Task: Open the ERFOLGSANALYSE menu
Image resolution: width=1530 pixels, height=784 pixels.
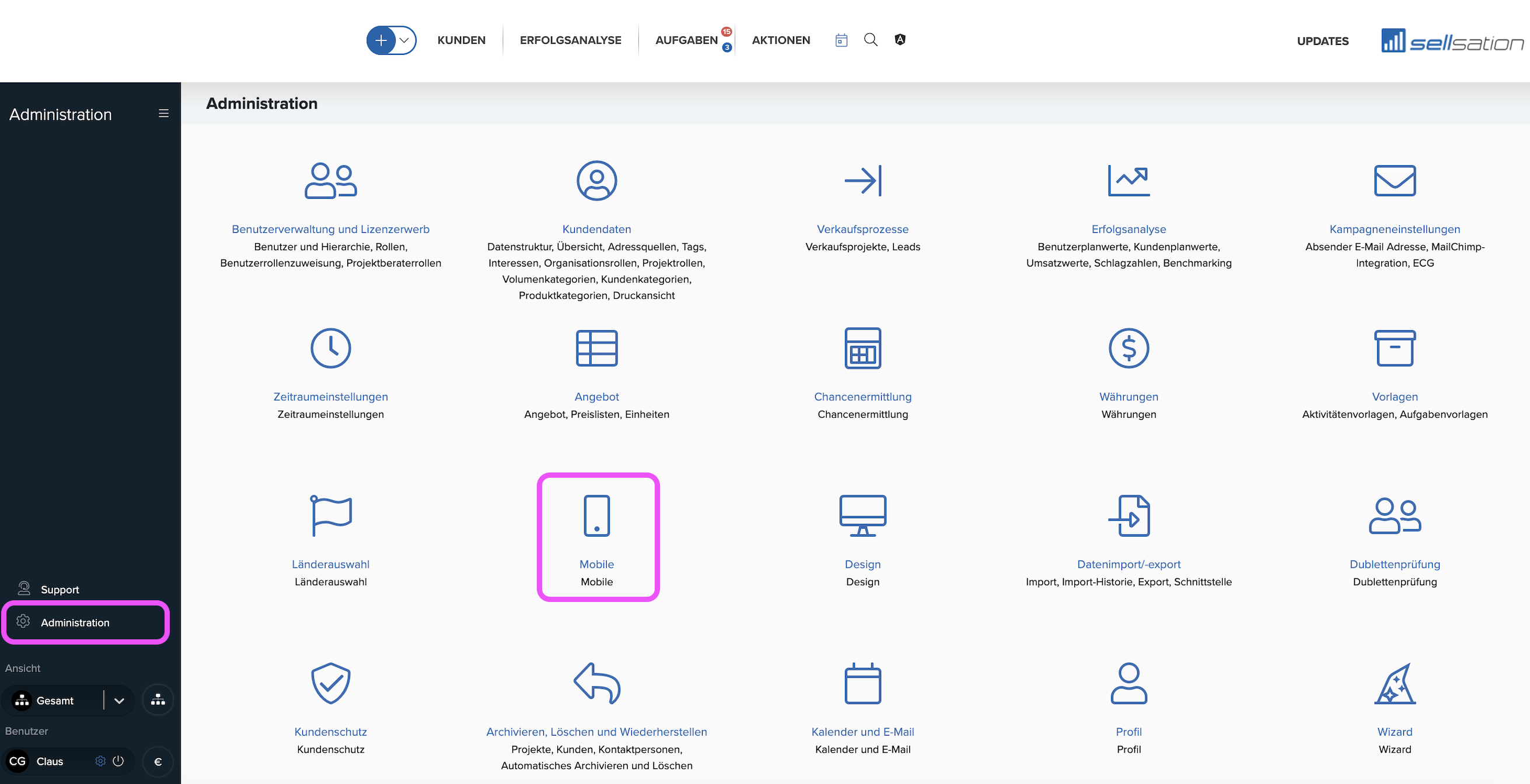Action: [x=570, y=40]
